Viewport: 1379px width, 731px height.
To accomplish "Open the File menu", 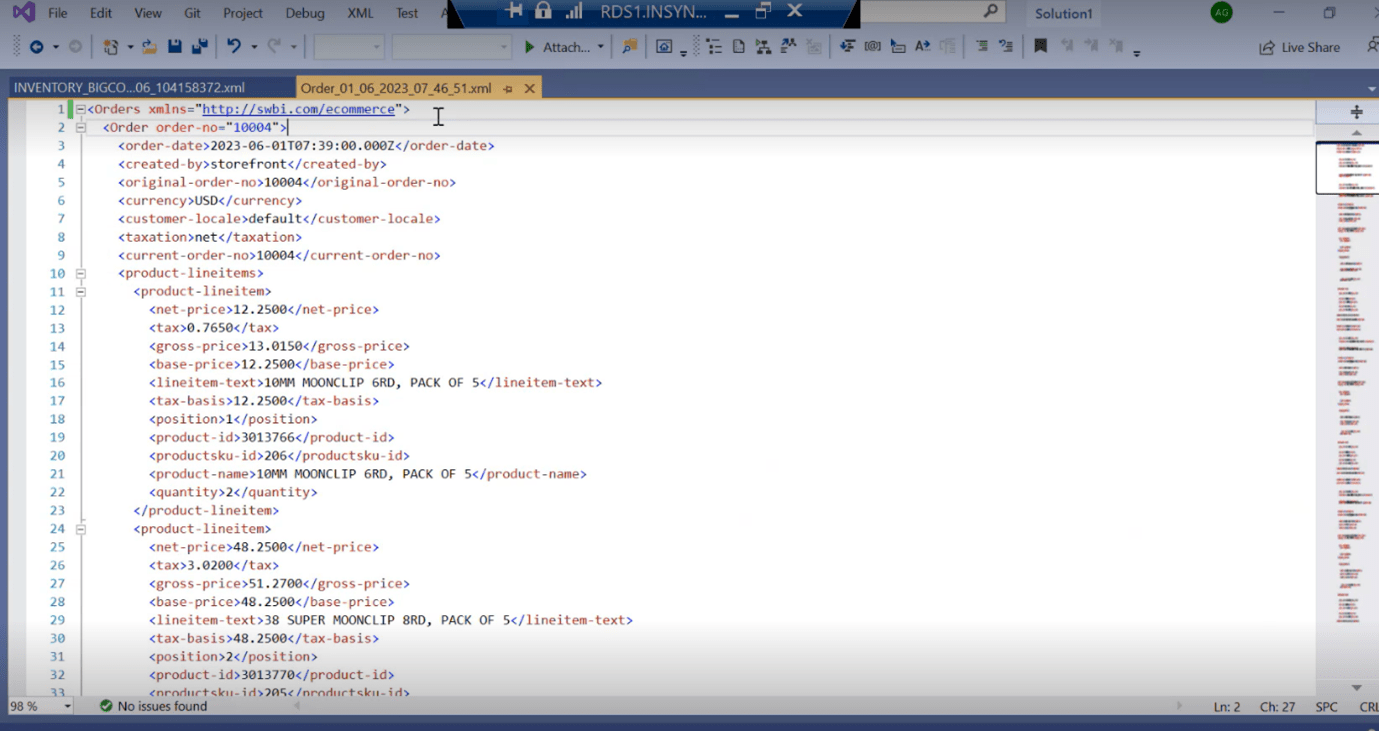I will coord(58,13).
